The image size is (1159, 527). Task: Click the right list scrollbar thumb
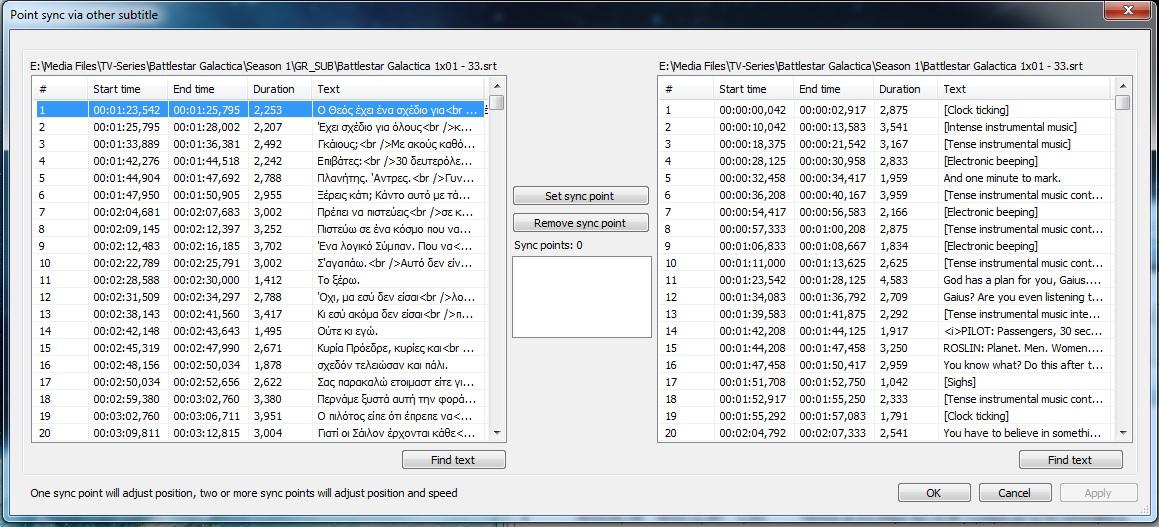coord(1123,102)
